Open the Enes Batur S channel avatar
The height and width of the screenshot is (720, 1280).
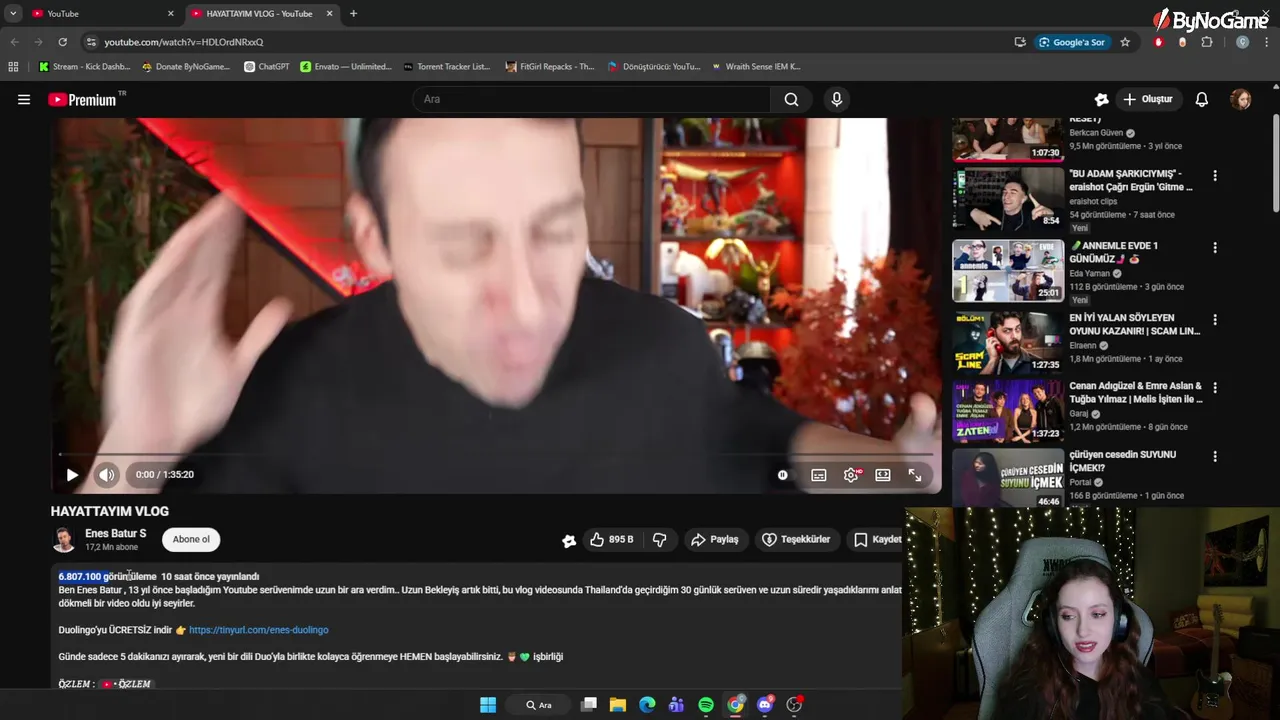tap(64, 540)
